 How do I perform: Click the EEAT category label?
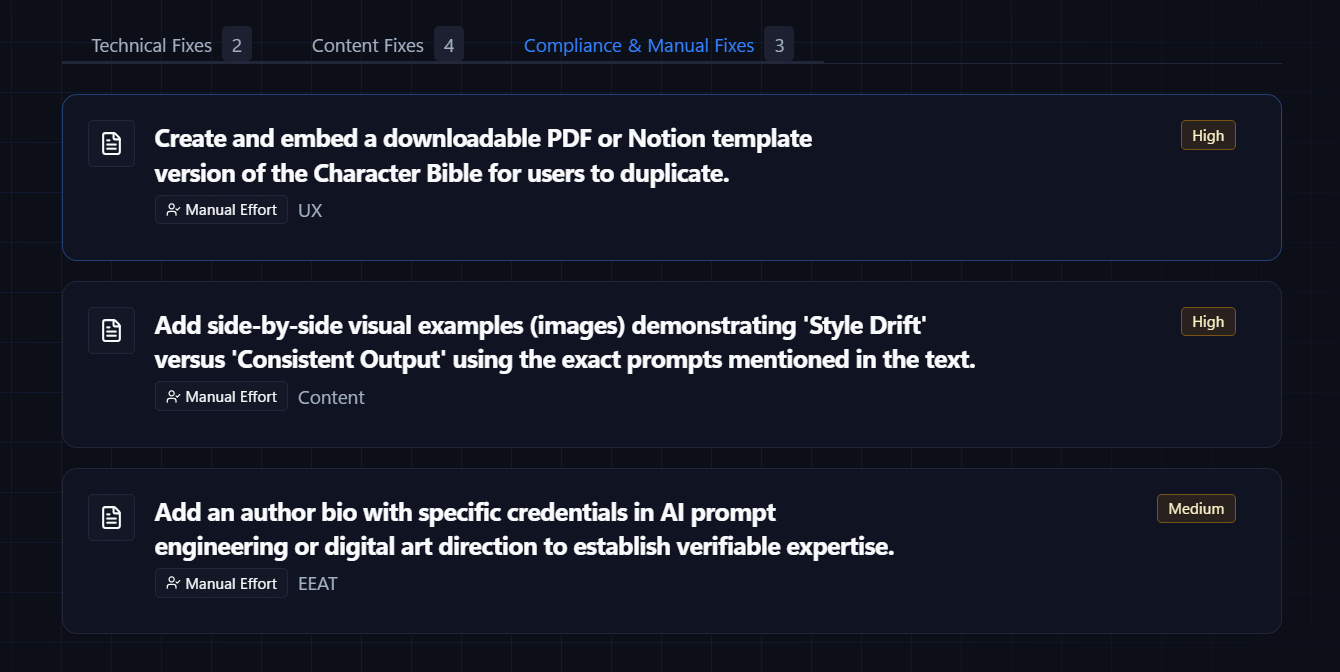point(318,584)
